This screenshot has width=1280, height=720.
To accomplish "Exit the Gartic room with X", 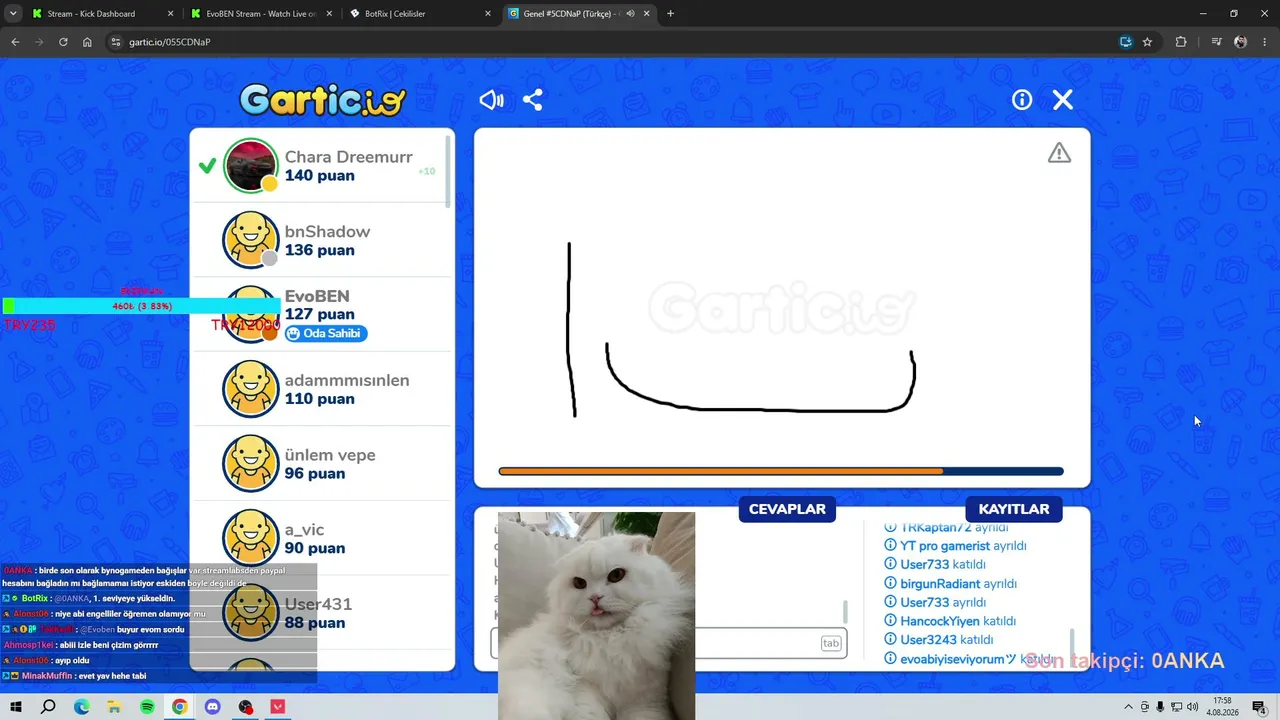I will click(1063, 100).
